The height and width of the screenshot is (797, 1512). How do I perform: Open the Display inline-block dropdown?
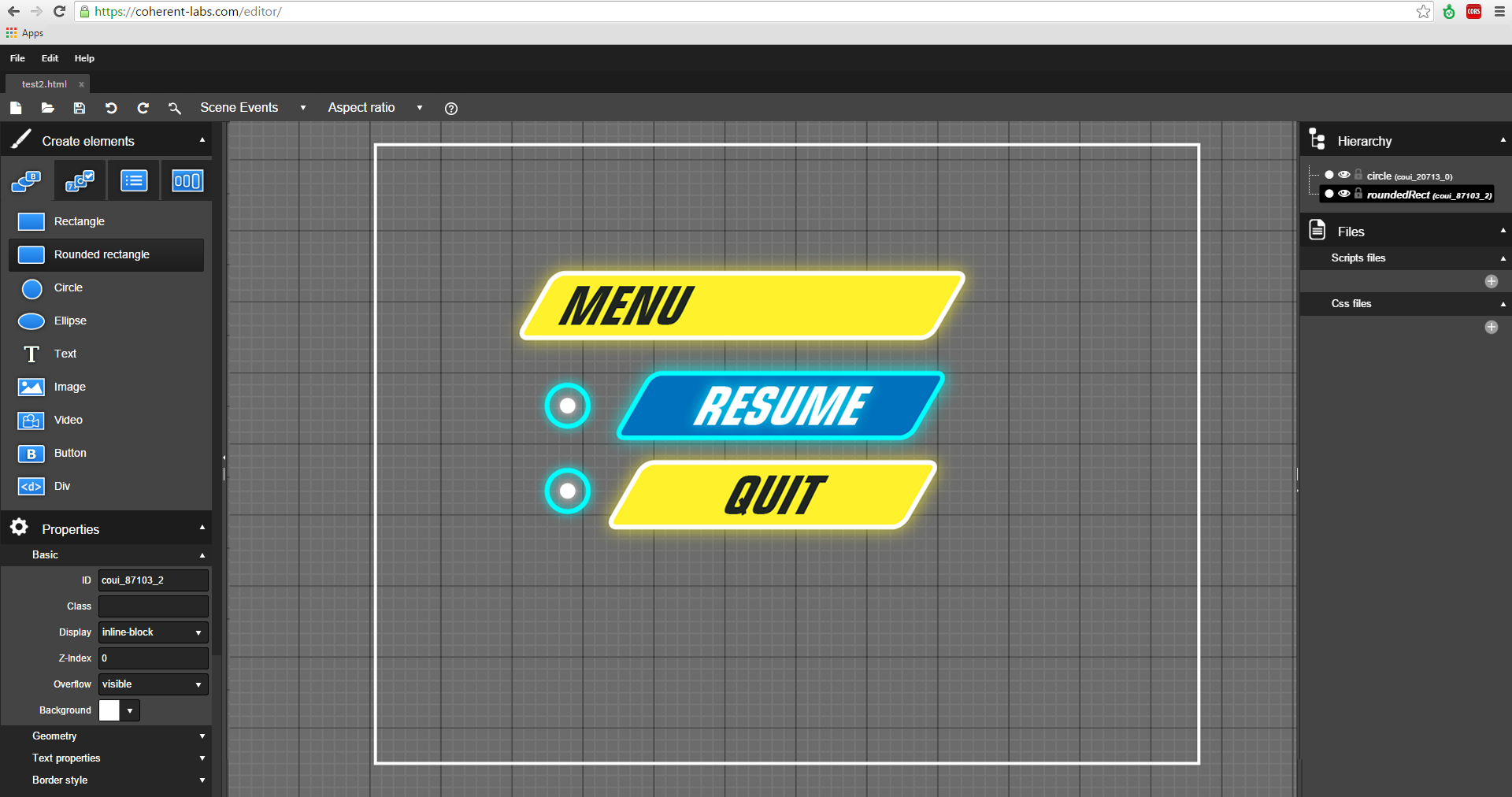[153, 632]
